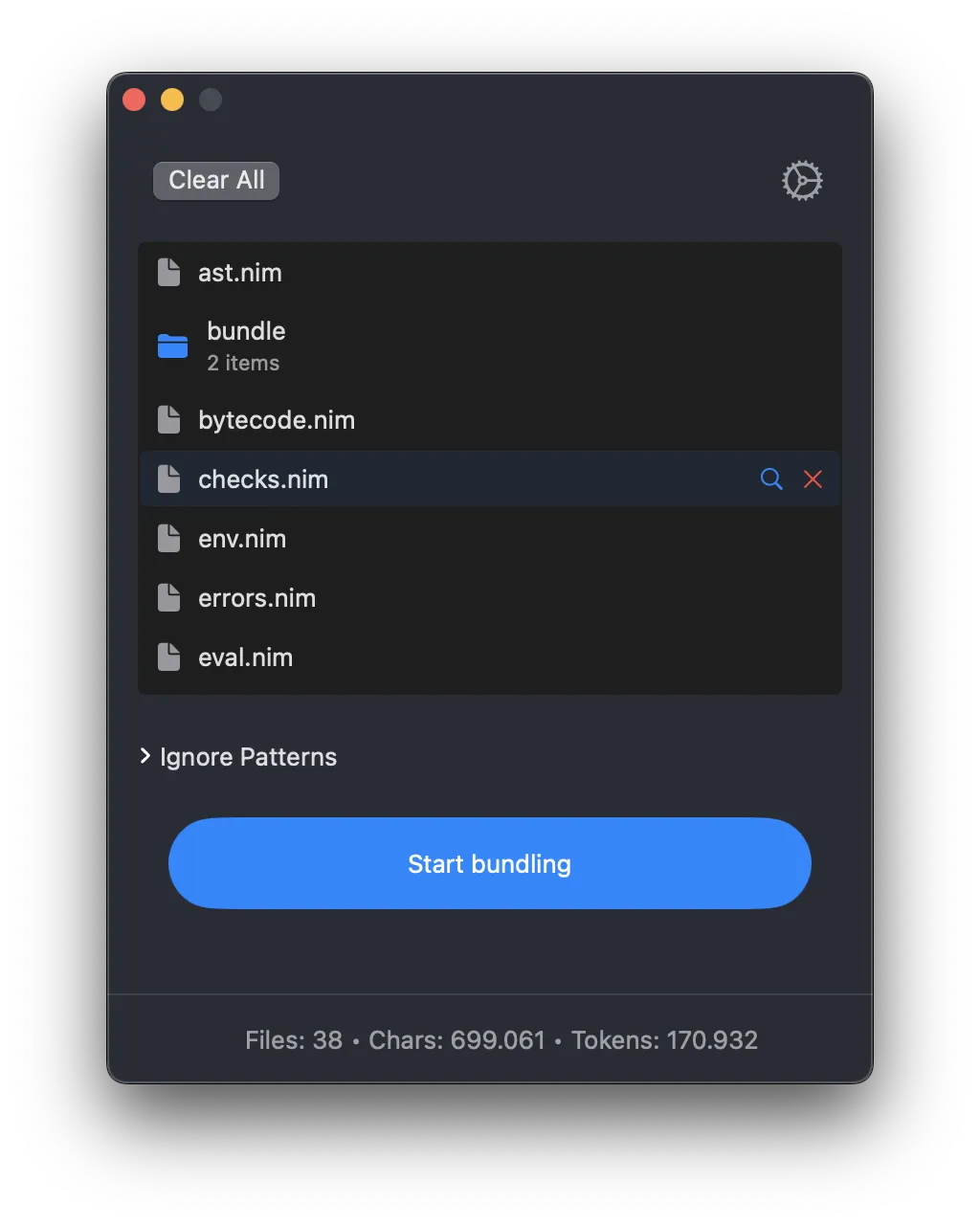Preview checks.nim with the magnifier icon

pos(771,479)
